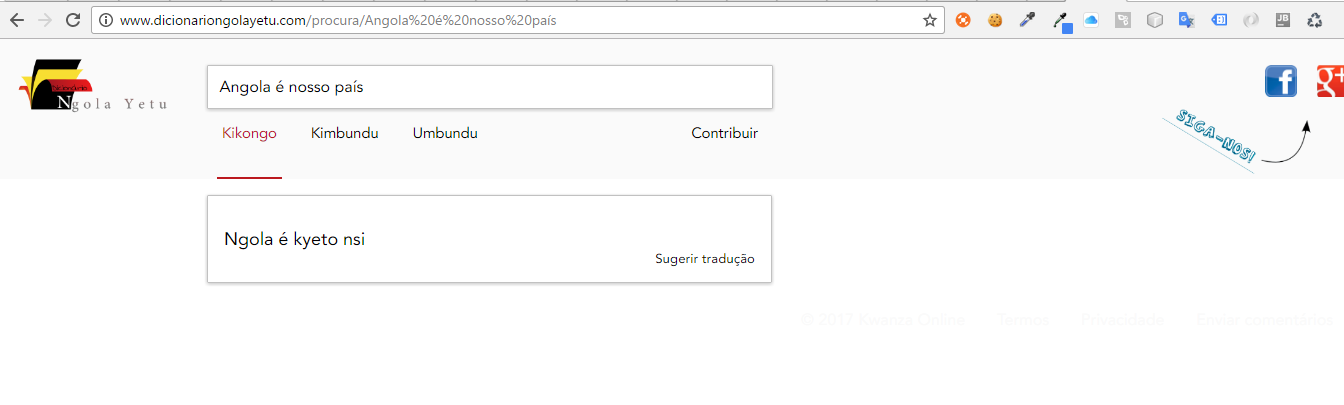The width and height of the screenshot is (1344, 405).
Task: Open the iCloud cloud extension icon
Action: [1091, 20]
